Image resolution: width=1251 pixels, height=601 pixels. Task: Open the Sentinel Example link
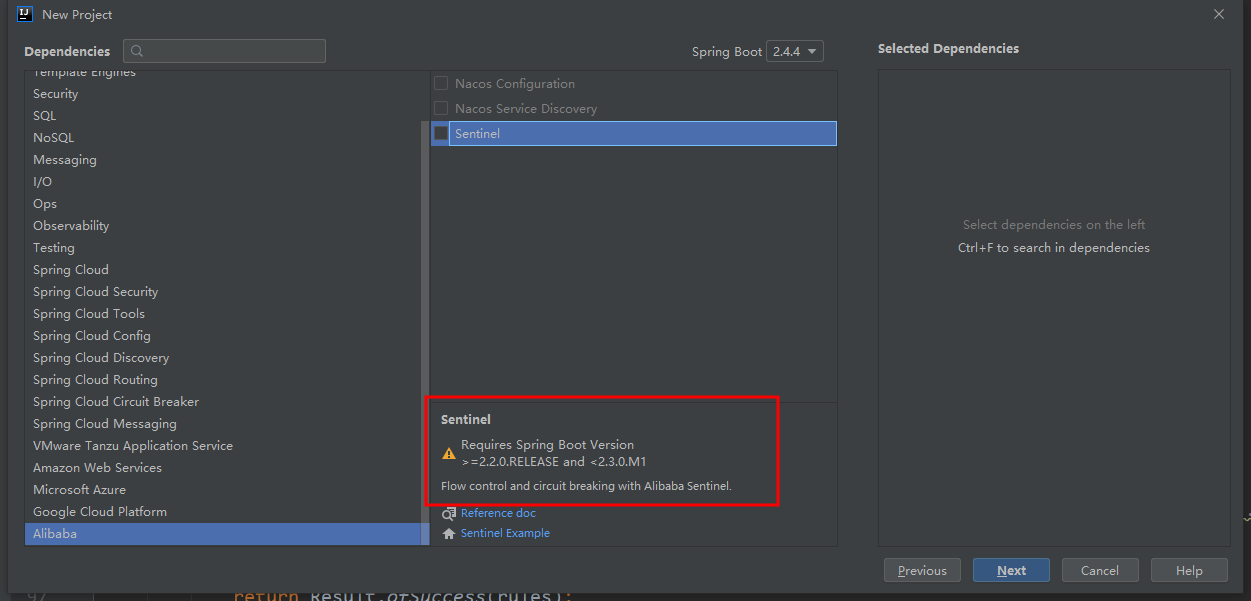(505, 533)
